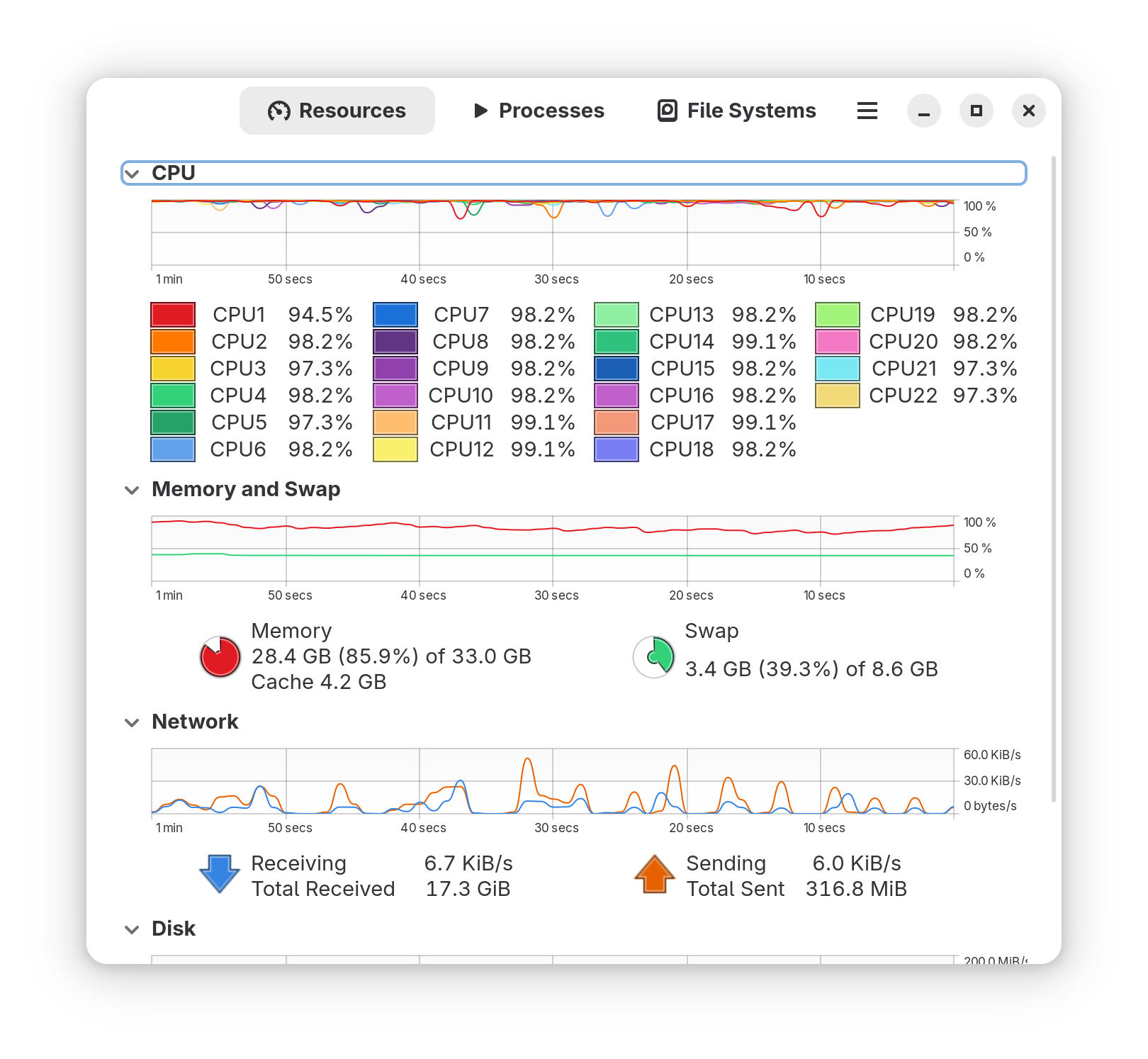Pick a new color for CPU7
The width and height of the screenshot is (1148, 1059).
pyautogui.click(x=395, y=315)
